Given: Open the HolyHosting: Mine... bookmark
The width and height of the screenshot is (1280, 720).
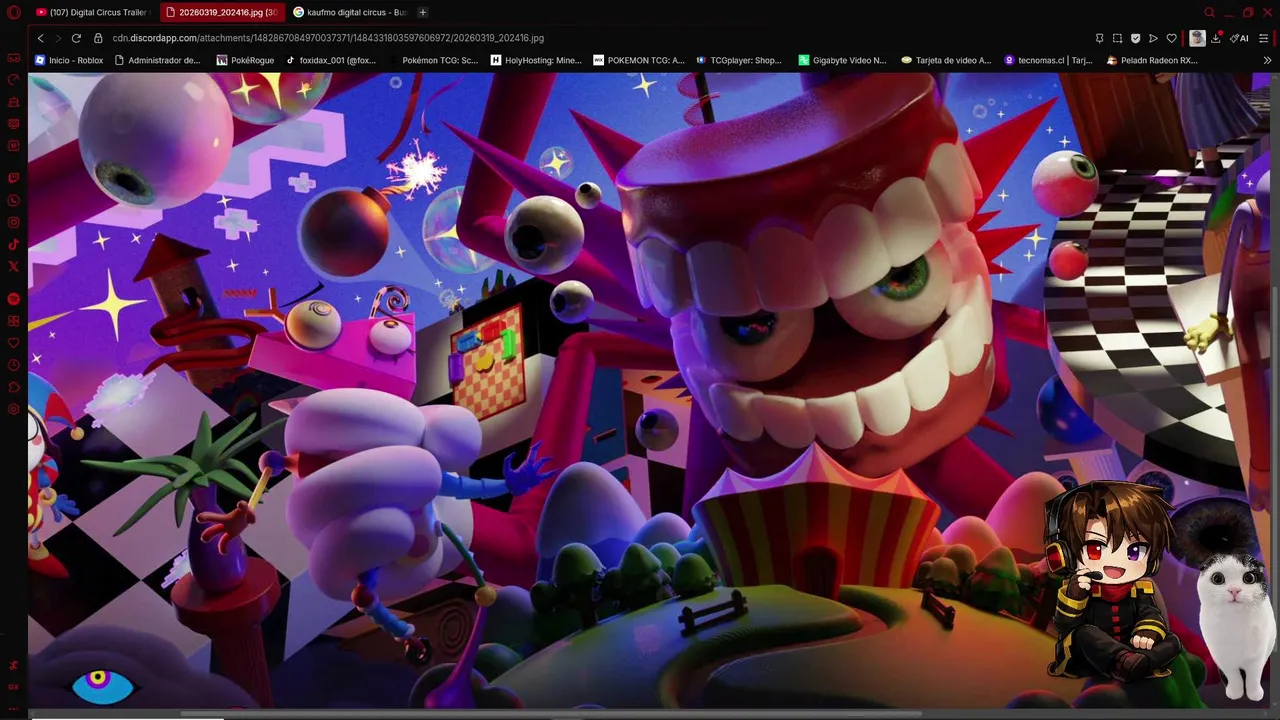Looking at the screenshot, I should coord(536,60).
